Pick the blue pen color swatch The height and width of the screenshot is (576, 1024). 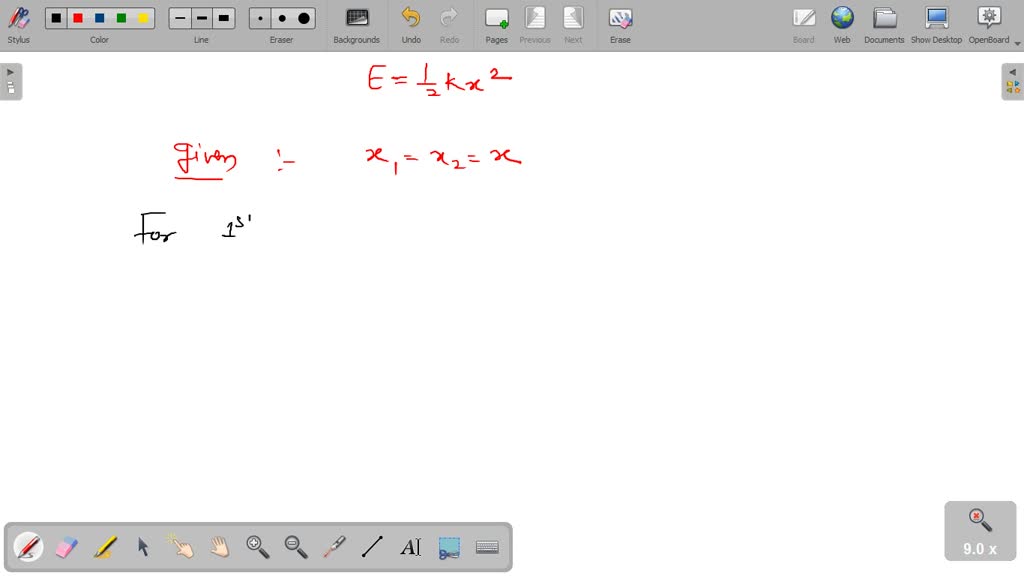point(100,18)
